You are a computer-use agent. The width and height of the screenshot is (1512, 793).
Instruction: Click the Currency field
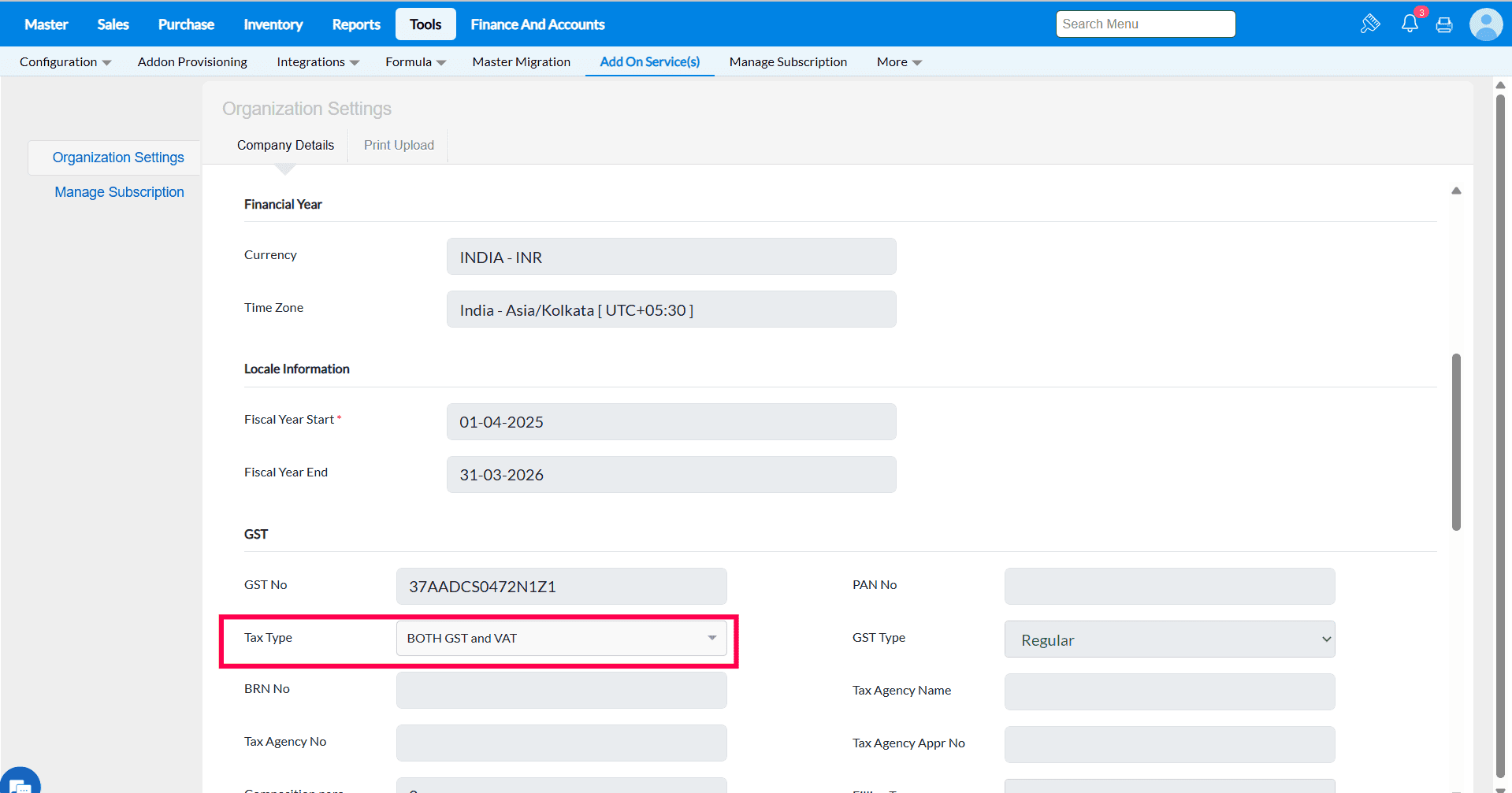point(671,257)
